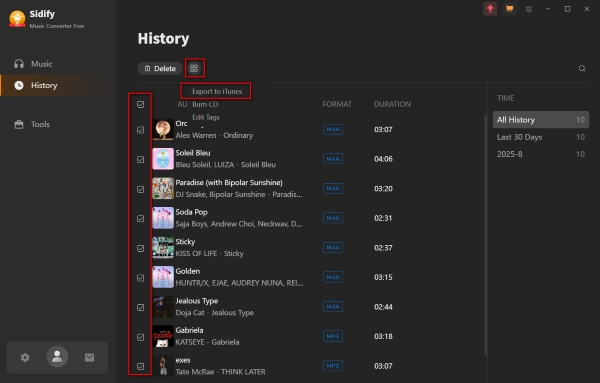Uncheck the Soda Pop track checkbox

coord(140,218)
